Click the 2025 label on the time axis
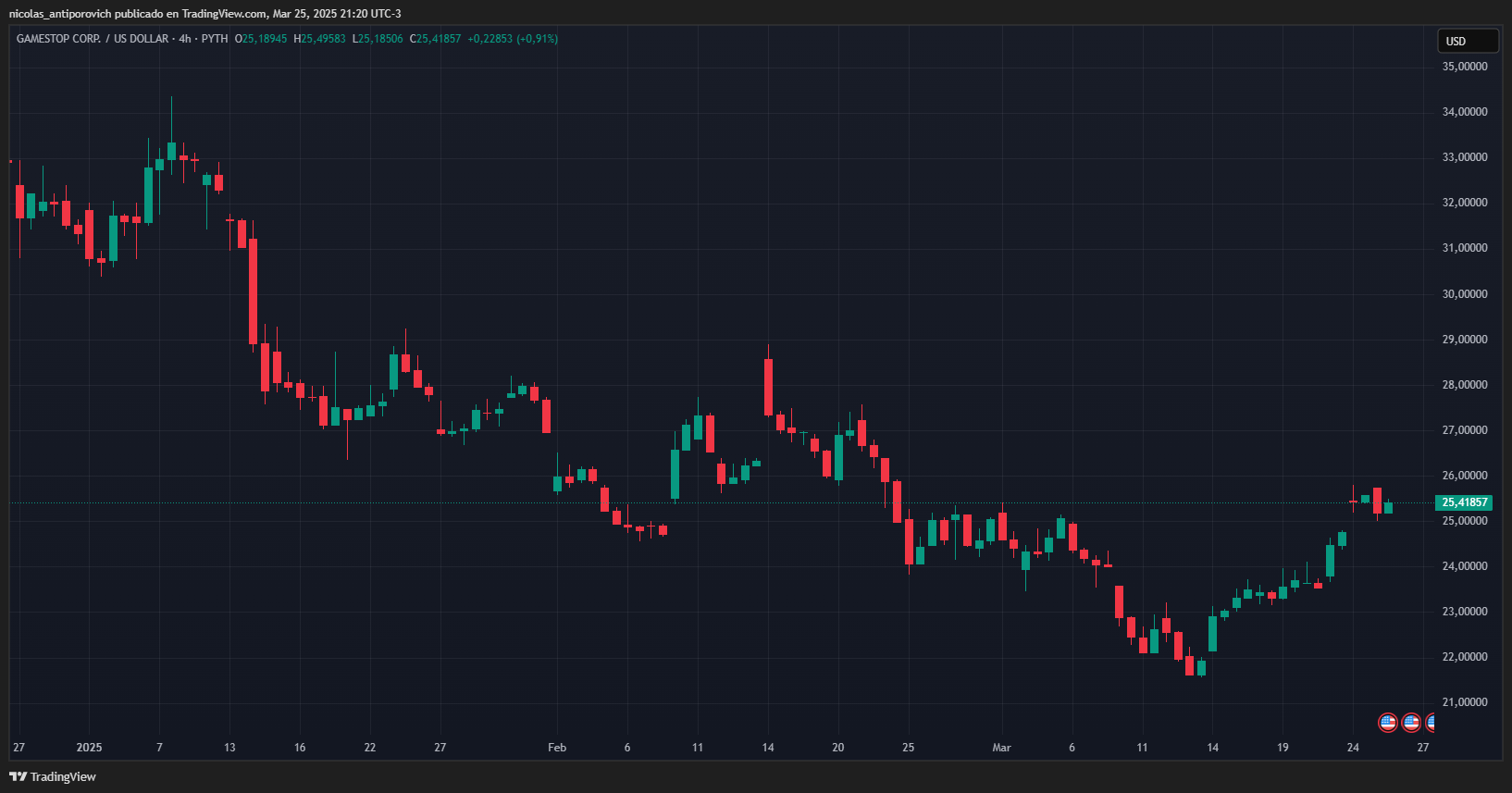The height and width of the screenshot is (793, 1512). (89, 748)
